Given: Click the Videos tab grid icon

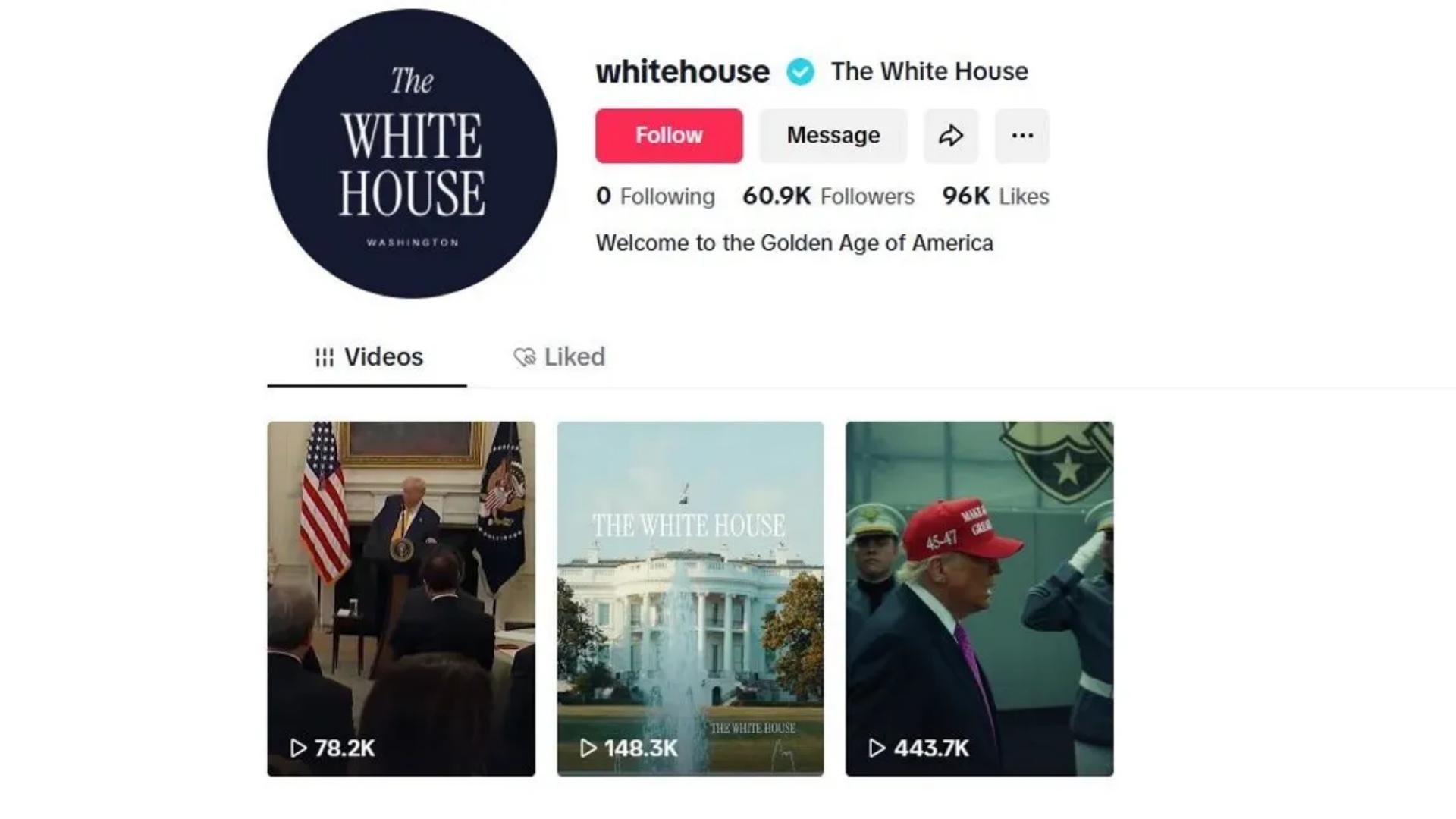Looking at the screenshot, I should (325, 357).
